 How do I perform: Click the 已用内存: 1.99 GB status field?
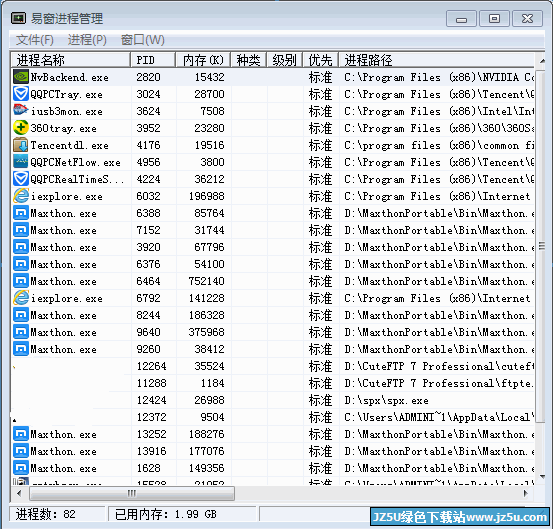tap(182, 514)
